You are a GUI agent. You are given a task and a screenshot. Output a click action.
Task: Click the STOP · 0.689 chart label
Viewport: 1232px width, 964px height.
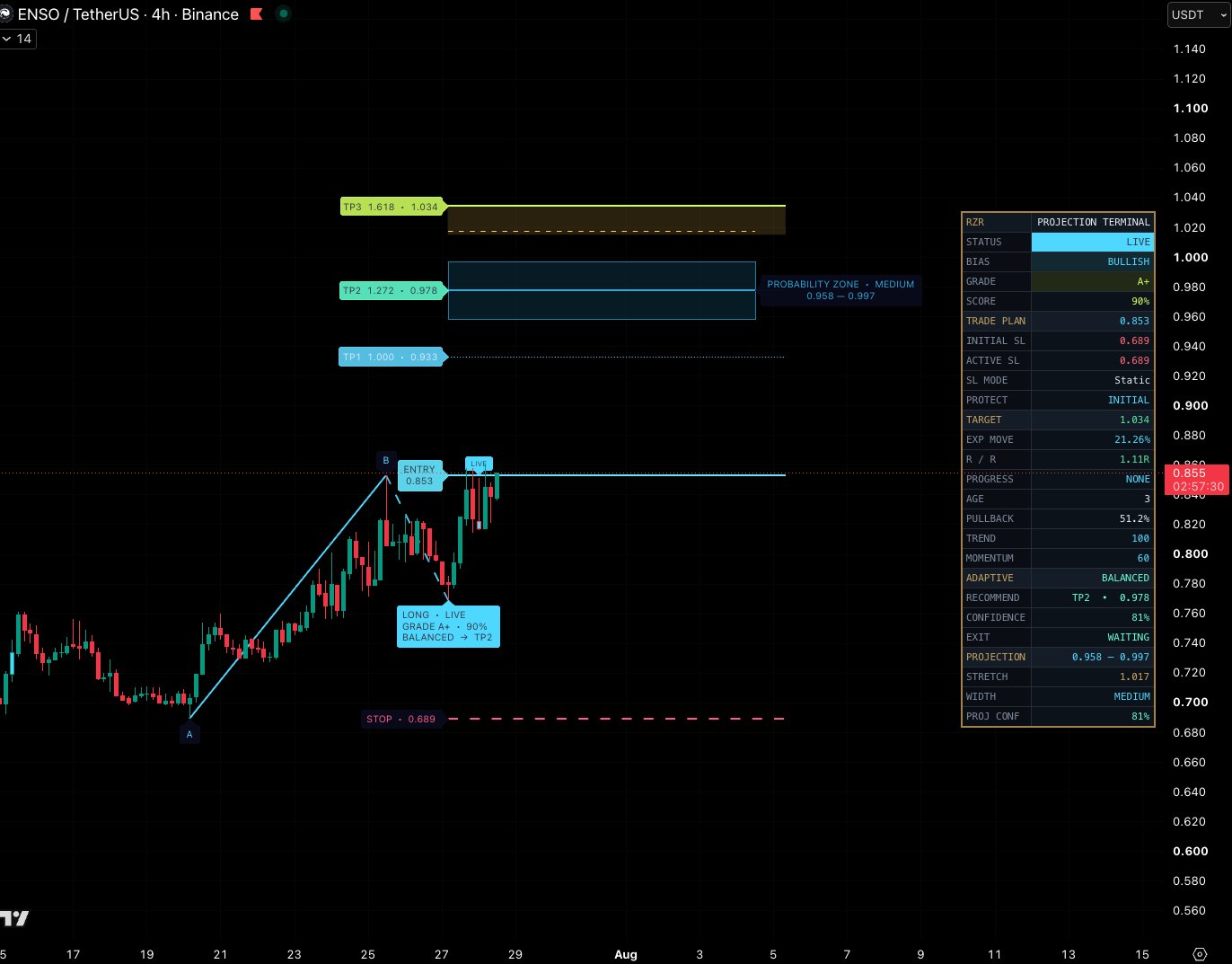[x=400, y=719]
